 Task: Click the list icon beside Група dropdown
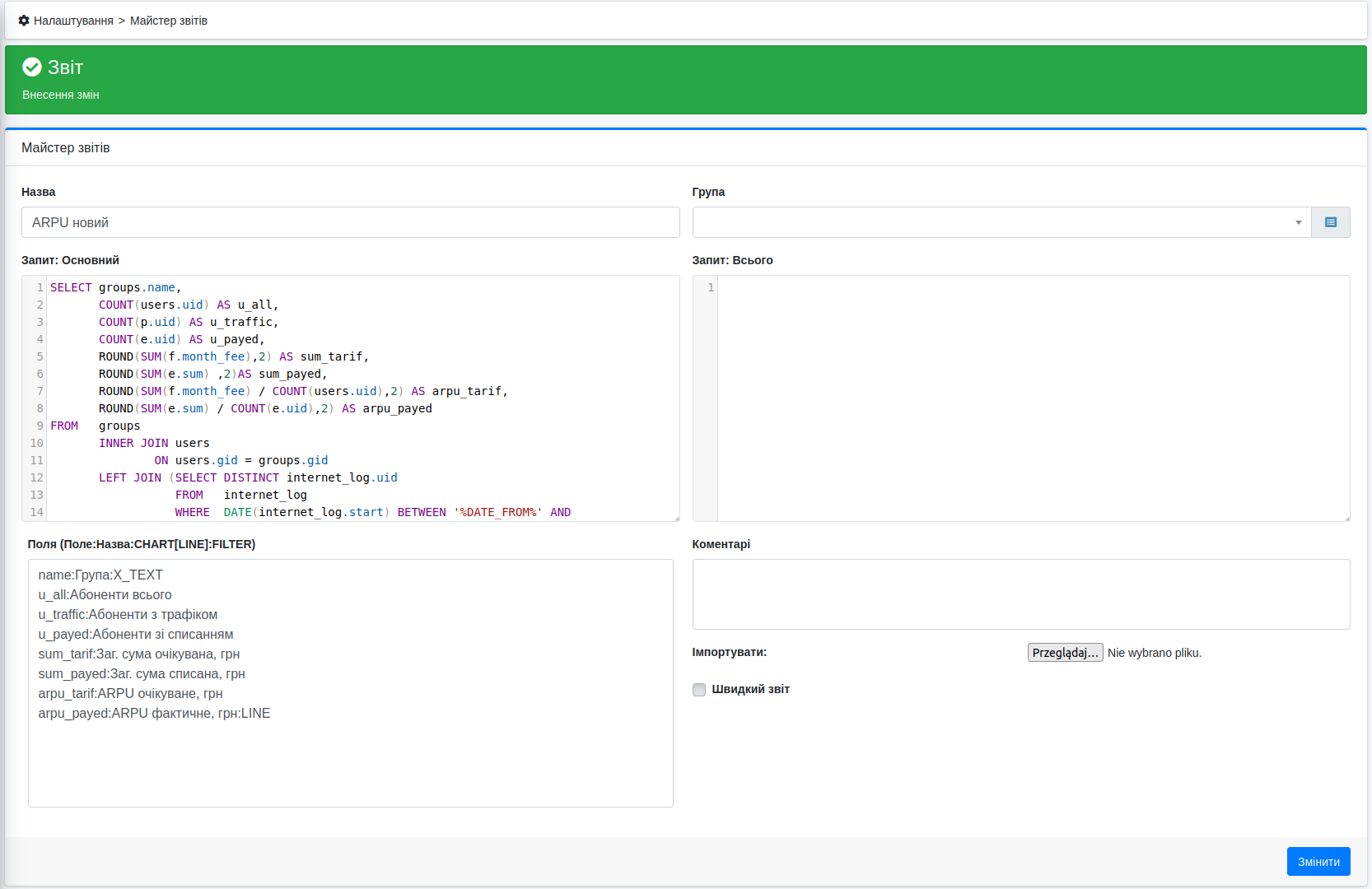(1330, 222)
